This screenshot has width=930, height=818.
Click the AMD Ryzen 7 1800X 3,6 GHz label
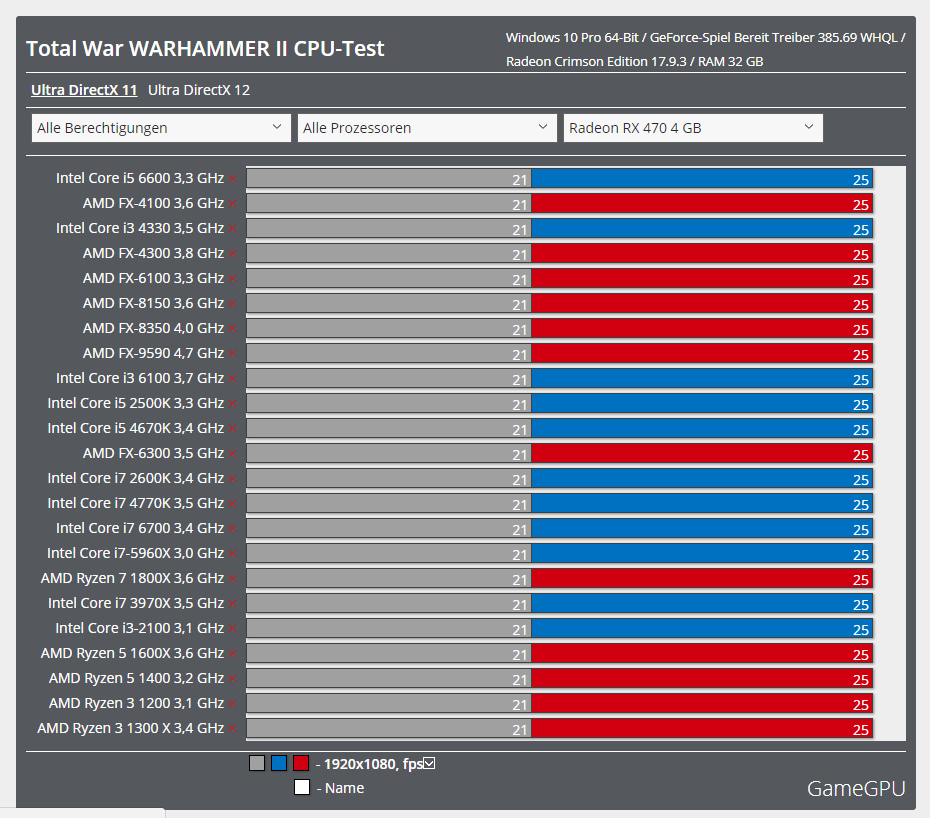click(x=132, y=578)
